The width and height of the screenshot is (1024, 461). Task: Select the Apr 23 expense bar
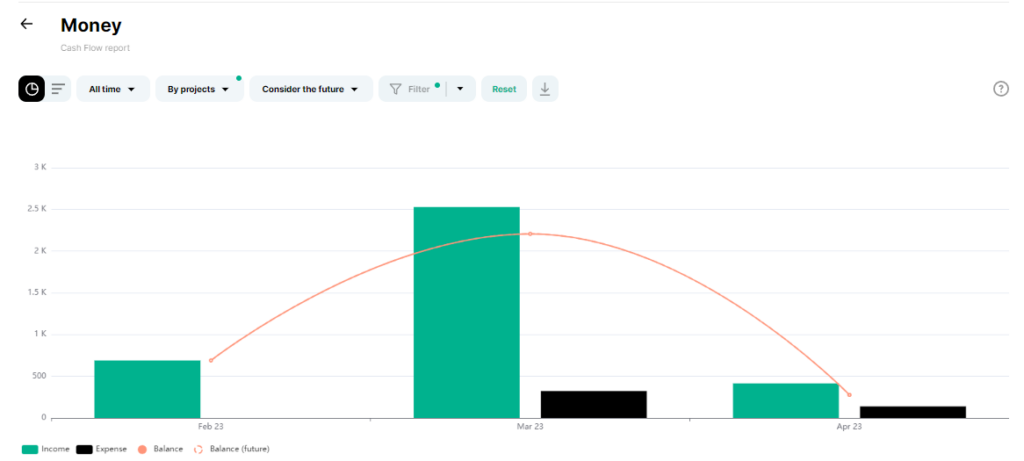click(x=913, y=412)
